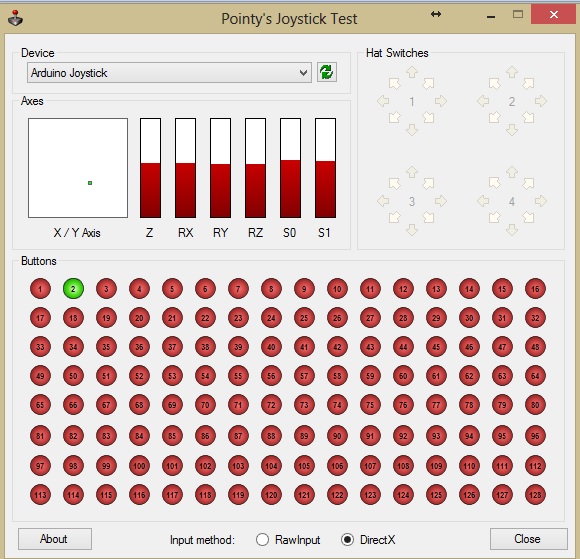Click button indicator 77
Screen dimensions: 580x559
pos(436,405)
